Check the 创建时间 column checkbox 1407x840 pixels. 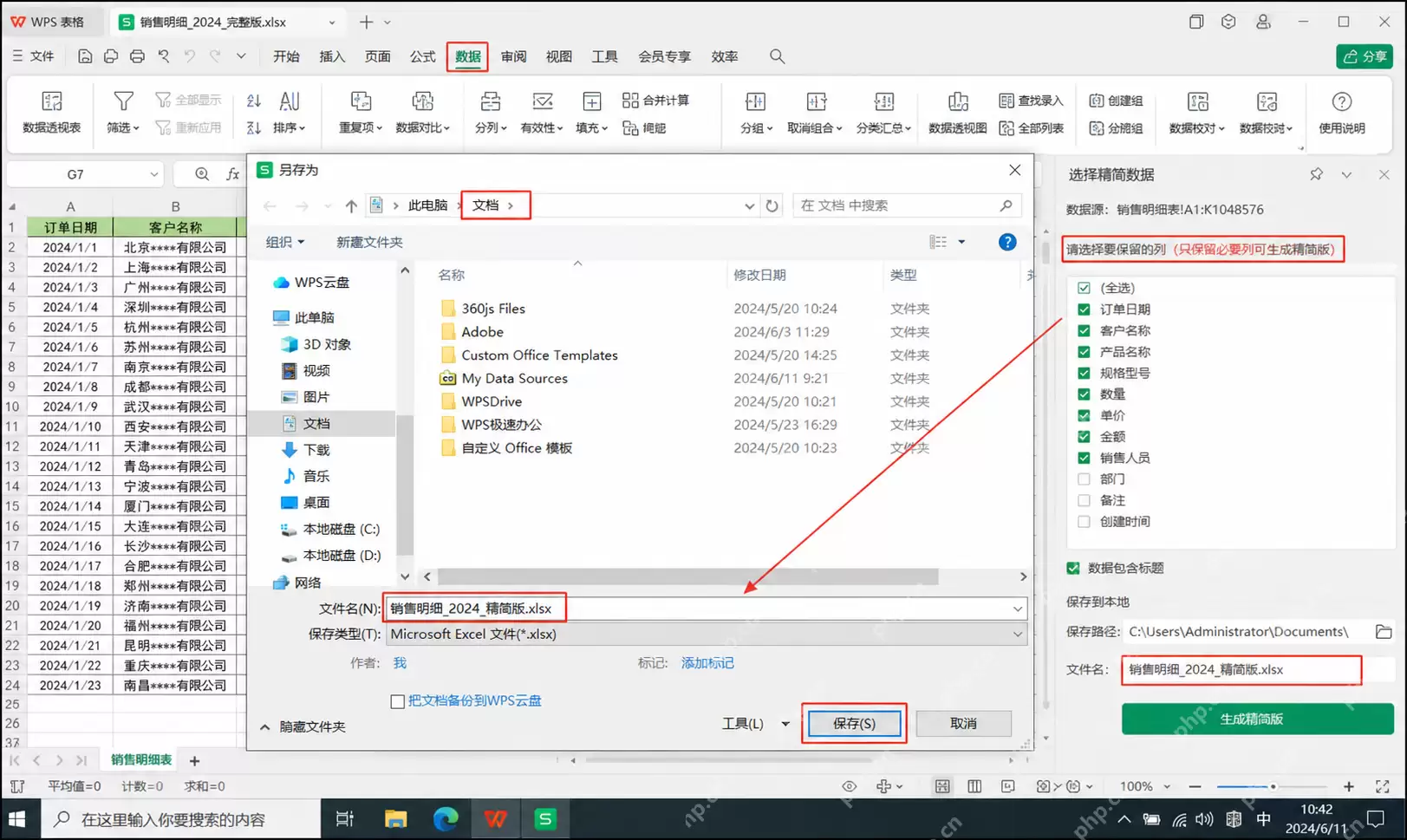pyautogui.click(x=1084, y=521)
